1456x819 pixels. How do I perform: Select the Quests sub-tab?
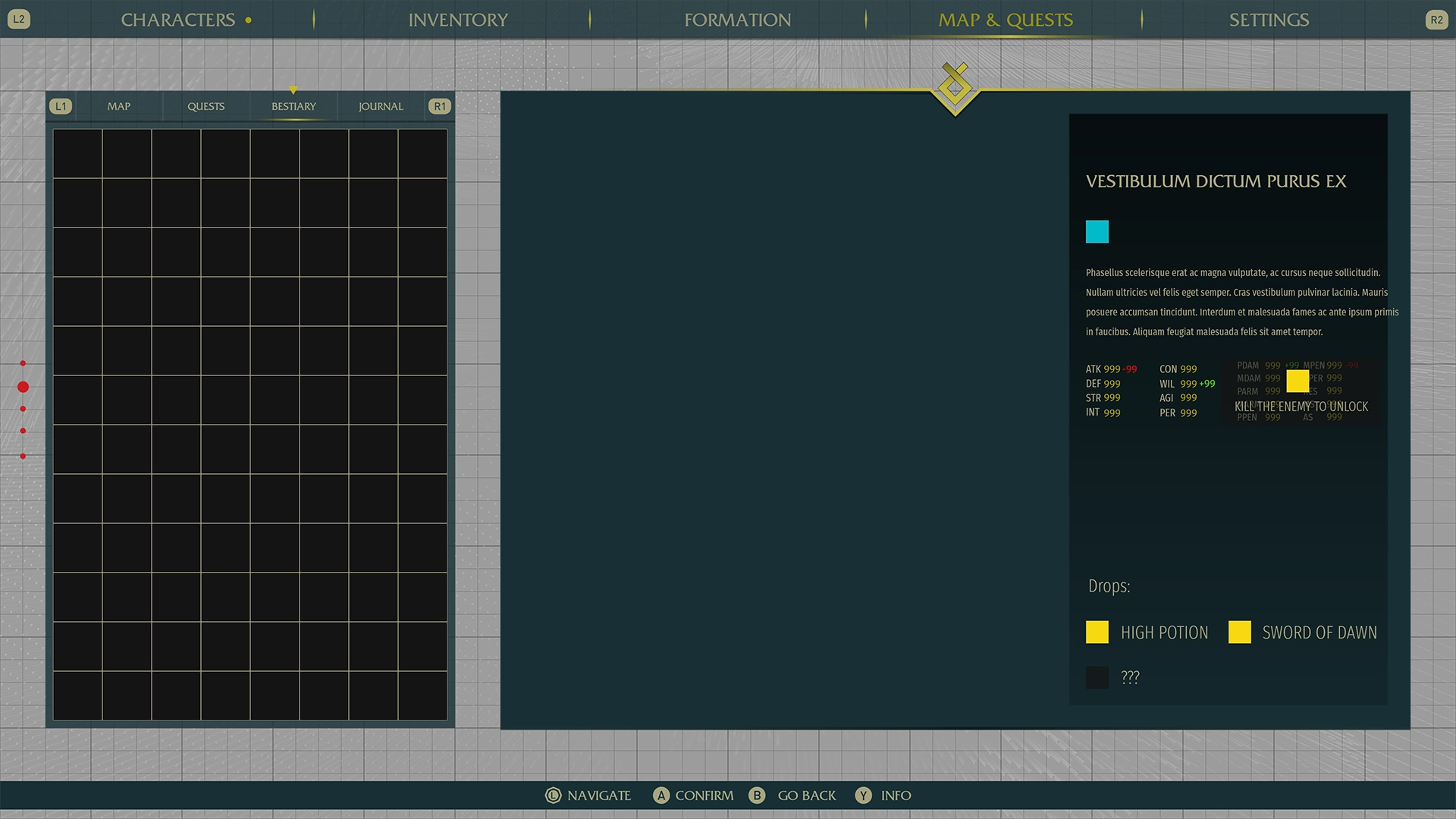pyautogui.click(x=206, y=106)
